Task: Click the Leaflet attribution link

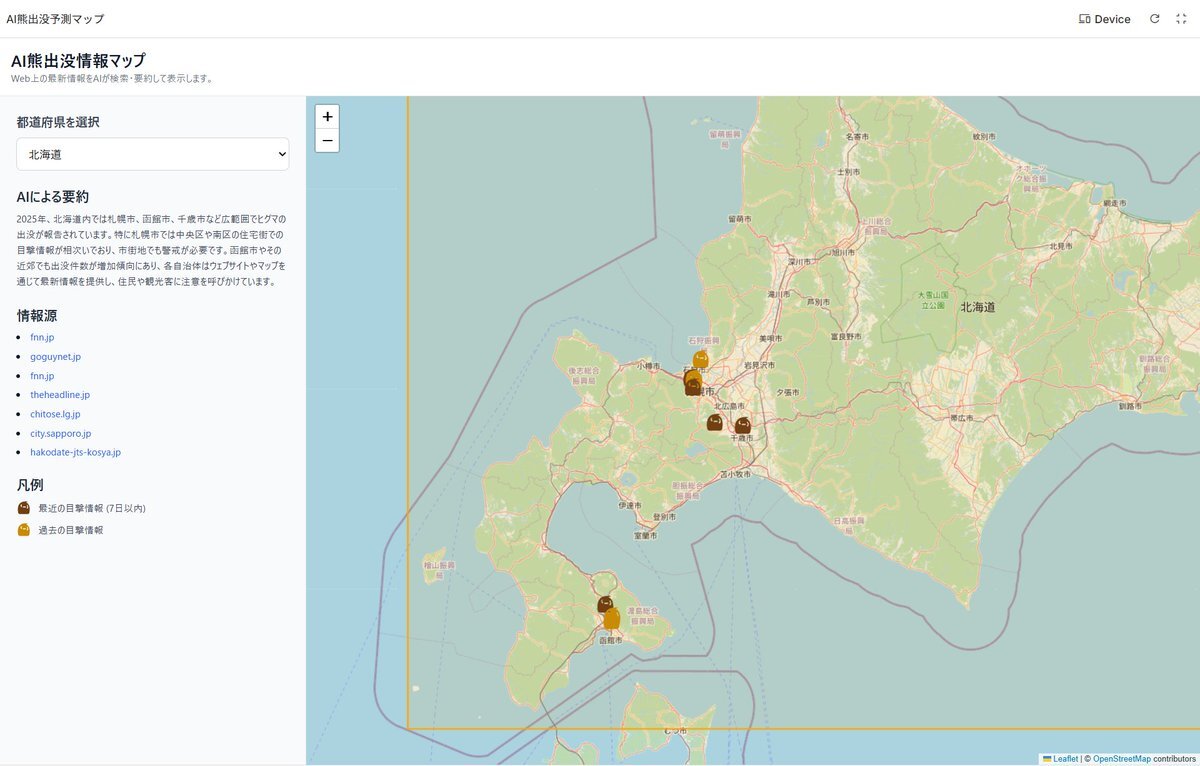Action: tap(1064, 759)
